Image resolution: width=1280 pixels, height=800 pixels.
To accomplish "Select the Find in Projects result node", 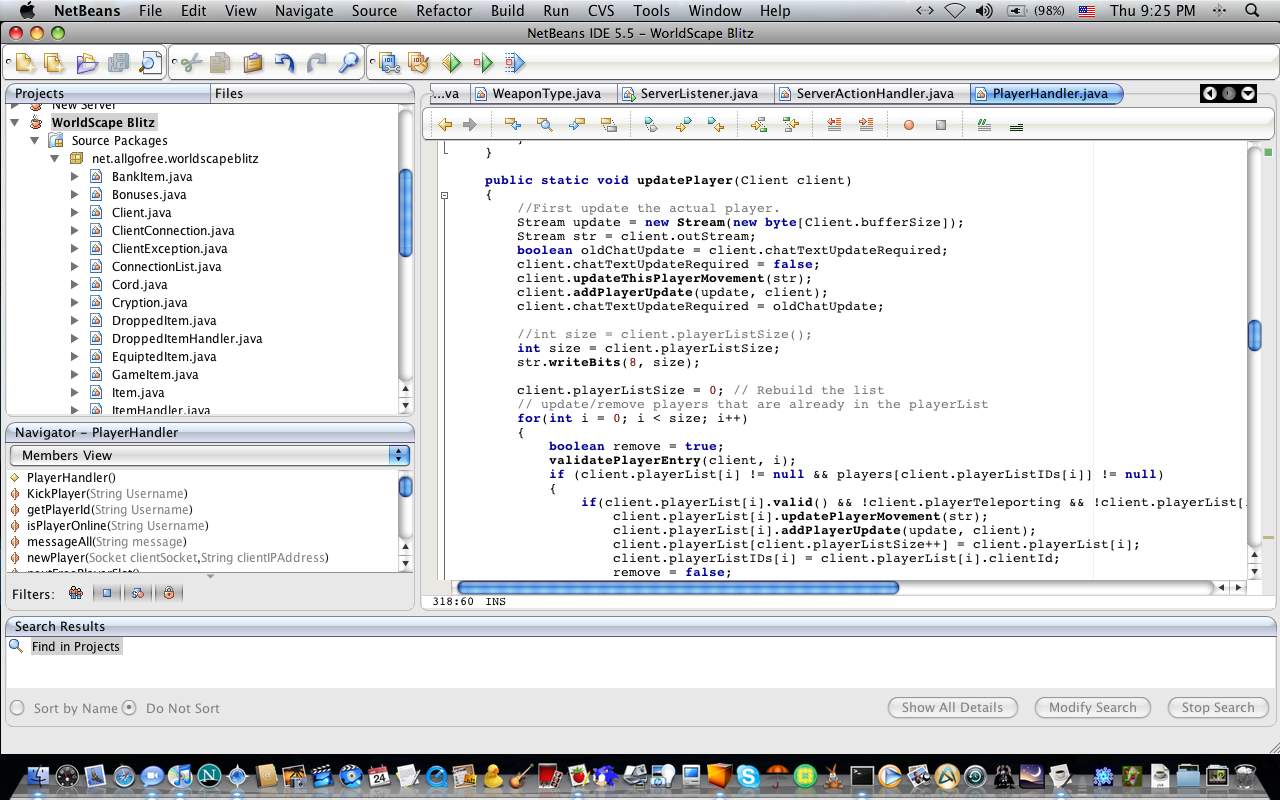I will point(75,647).
